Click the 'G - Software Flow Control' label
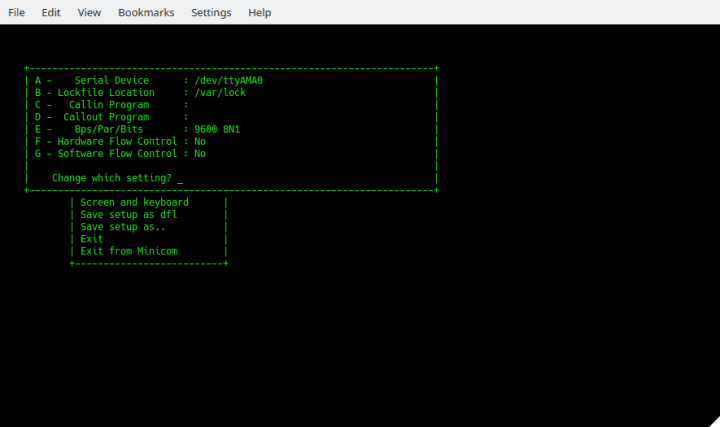 coord(106,153)
